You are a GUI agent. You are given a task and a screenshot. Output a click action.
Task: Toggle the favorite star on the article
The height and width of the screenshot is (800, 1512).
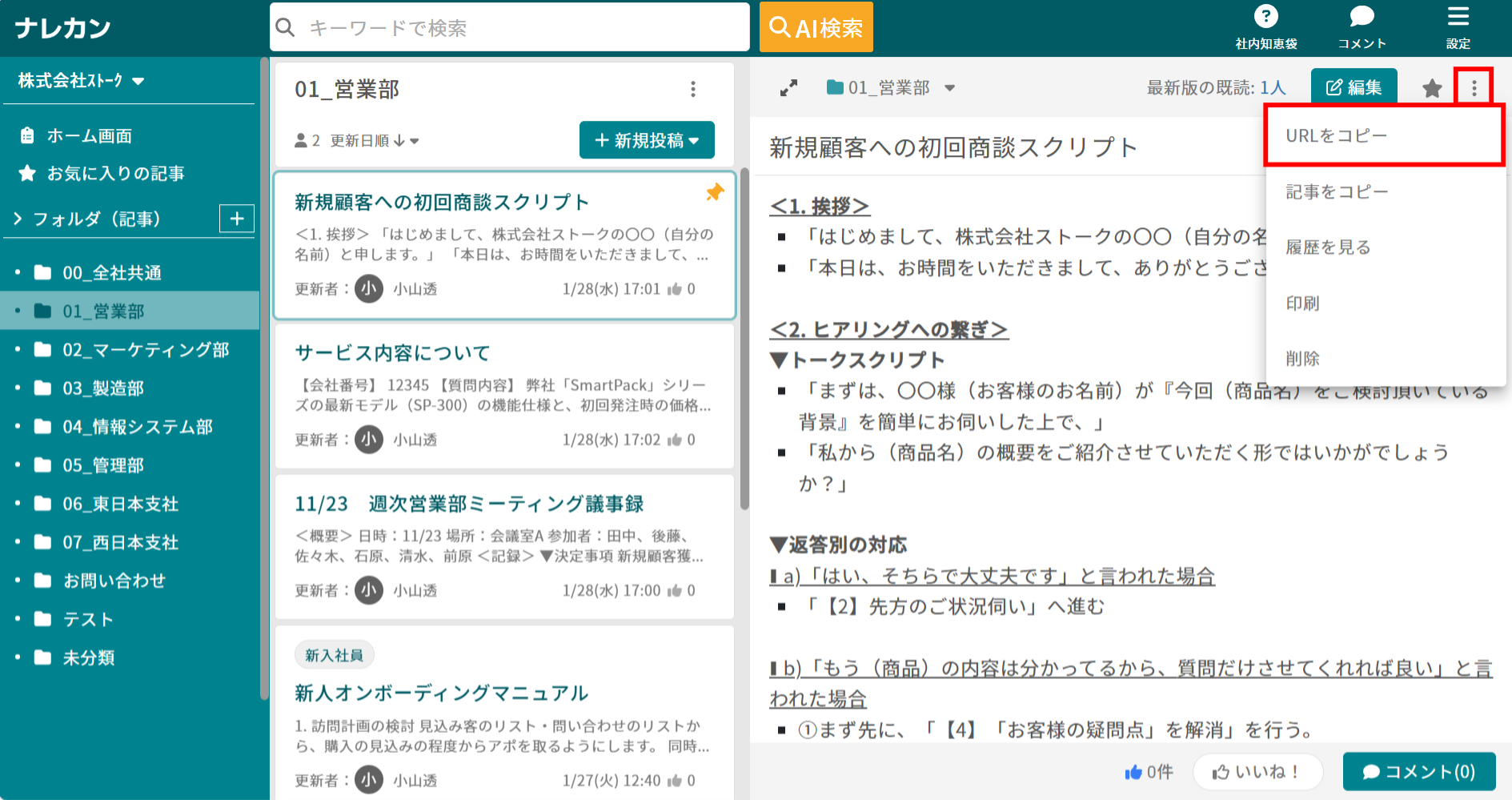[1431, 88]
